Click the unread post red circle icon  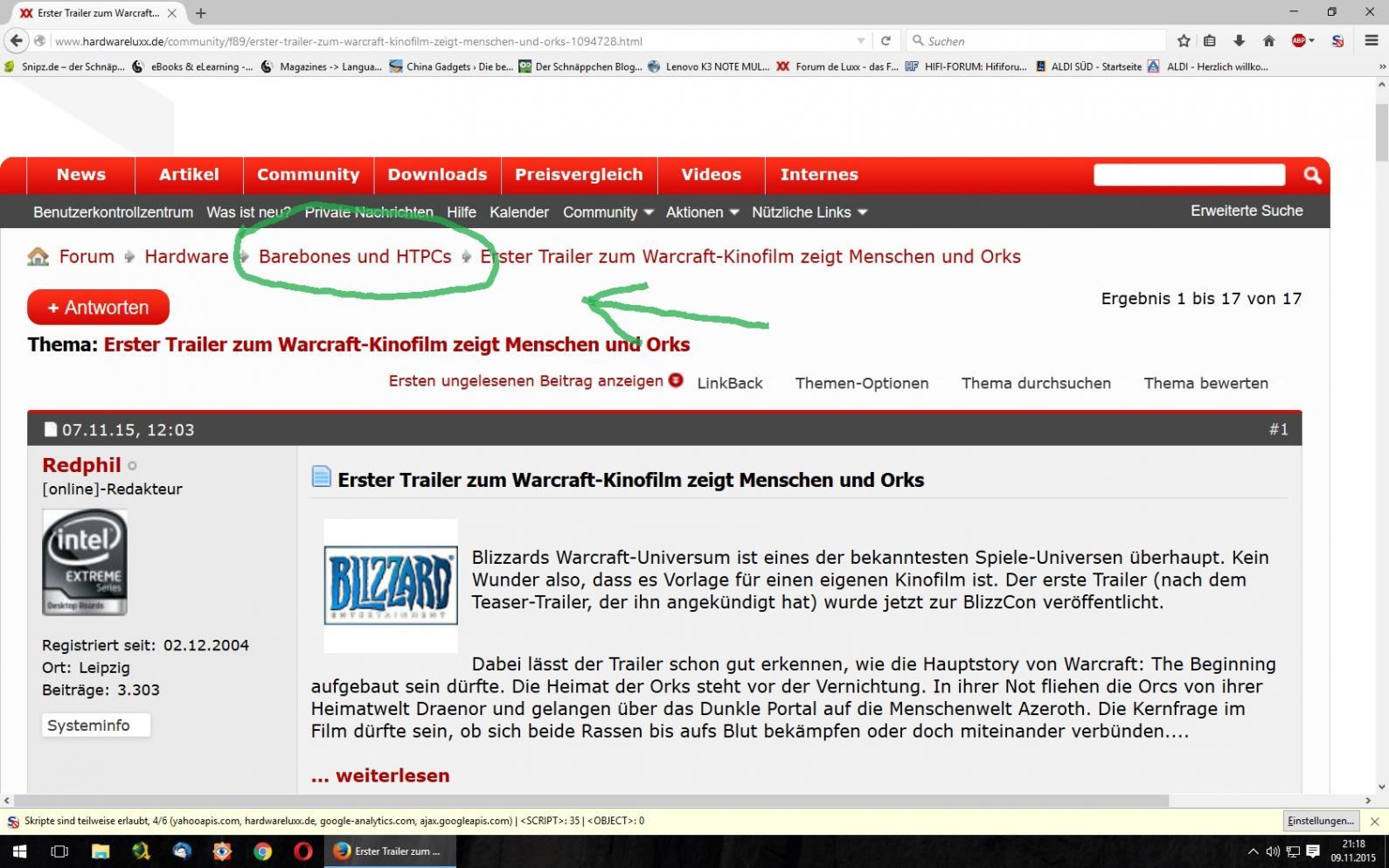point(676,380)
